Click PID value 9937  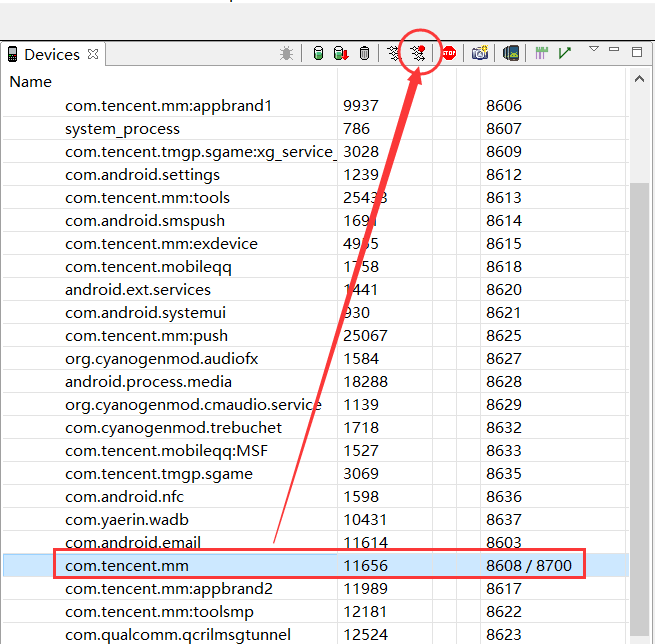click(361, 106)
